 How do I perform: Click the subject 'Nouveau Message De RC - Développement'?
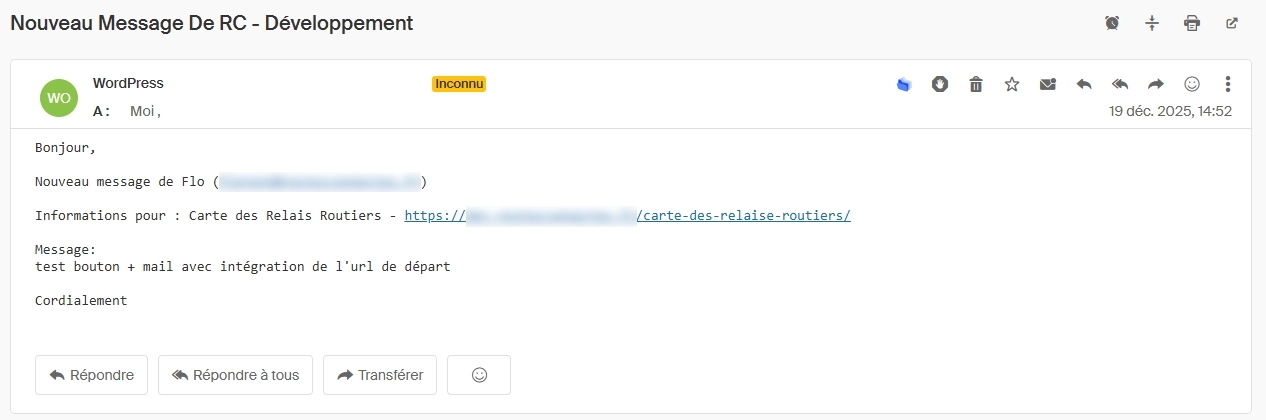tap(212, 23)
